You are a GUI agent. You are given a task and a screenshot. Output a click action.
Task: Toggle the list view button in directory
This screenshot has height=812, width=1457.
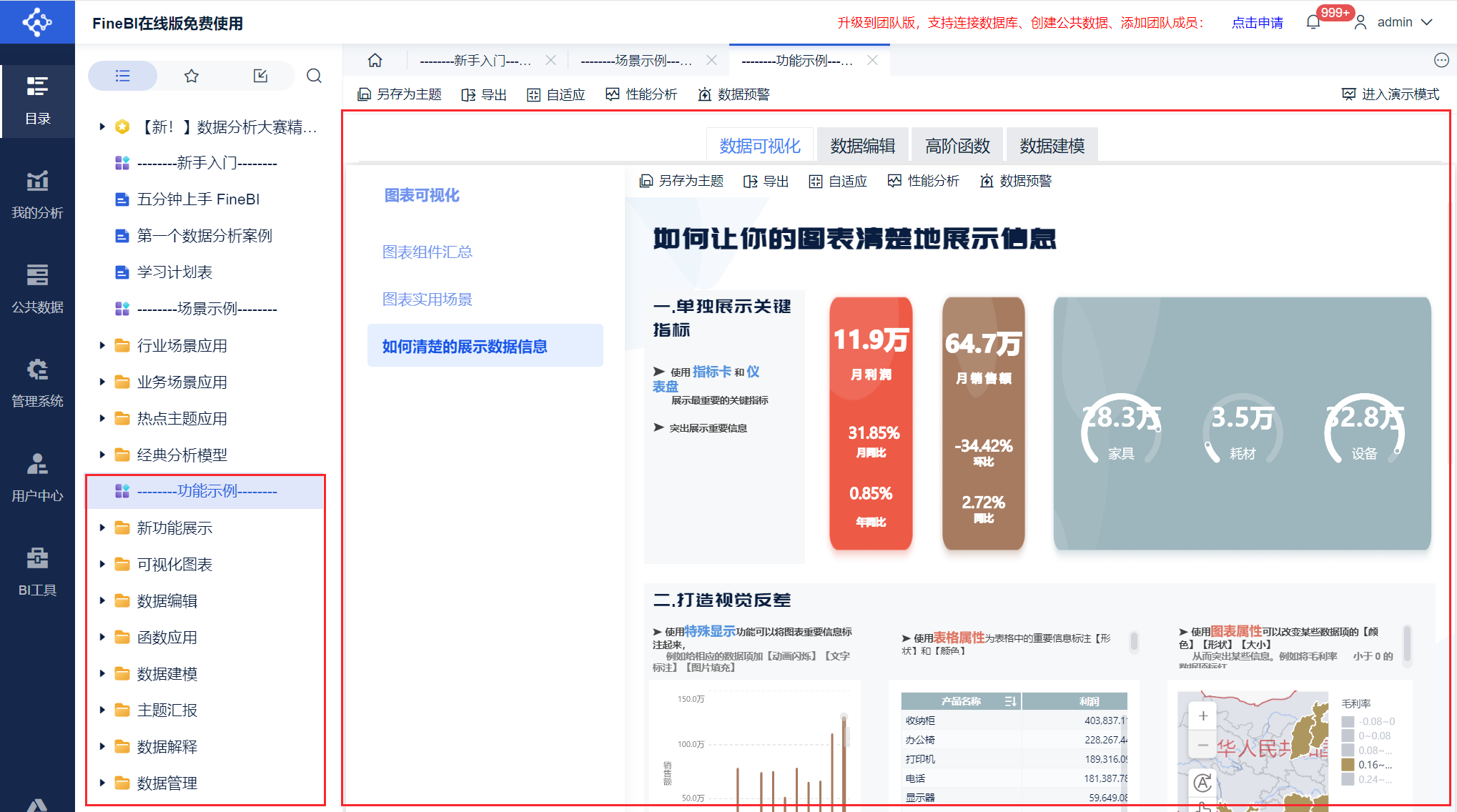[123, 76]
